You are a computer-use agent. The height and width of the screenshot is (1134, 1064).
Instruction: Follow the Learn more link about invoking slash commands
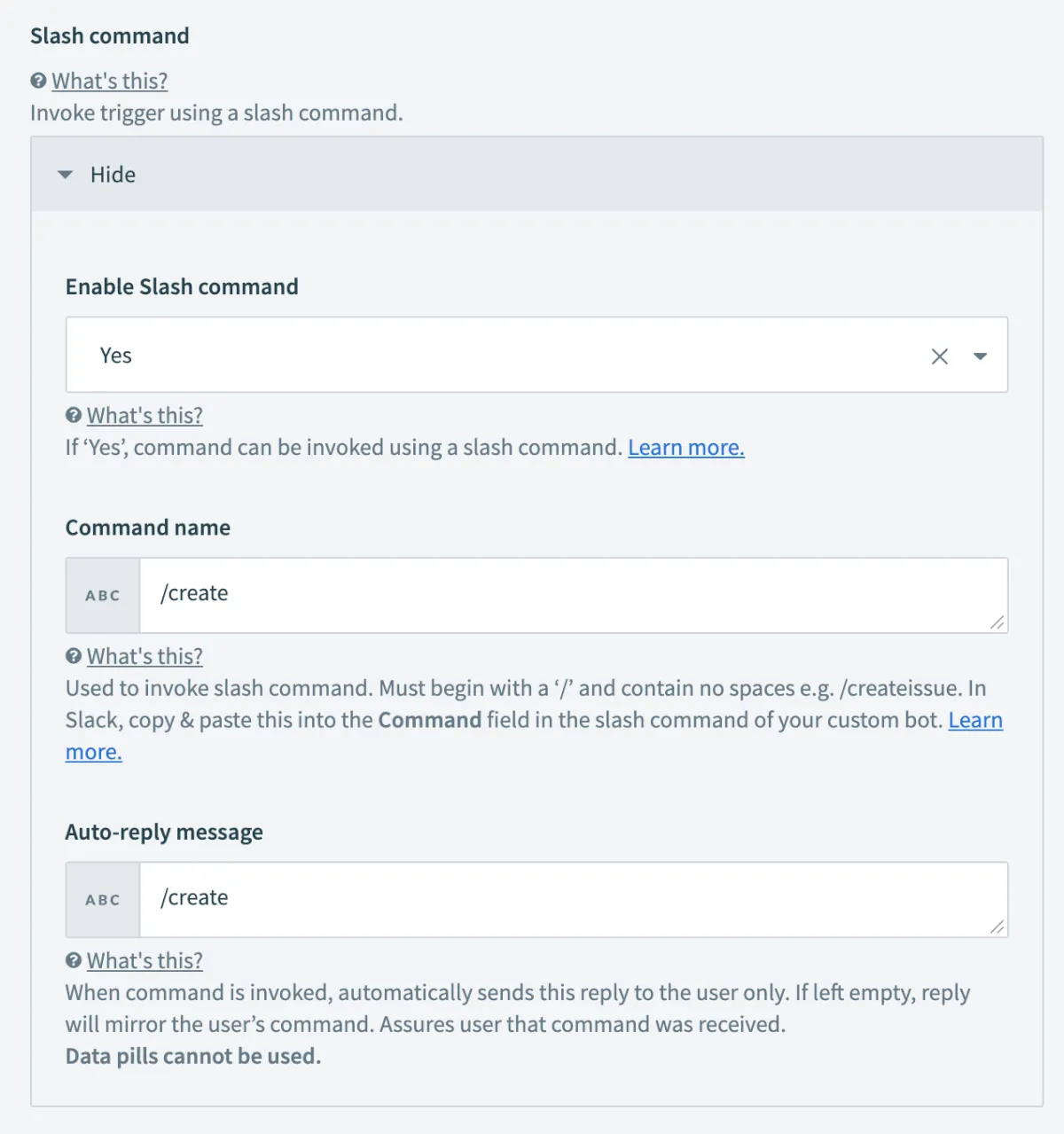(x=685, y=448)
